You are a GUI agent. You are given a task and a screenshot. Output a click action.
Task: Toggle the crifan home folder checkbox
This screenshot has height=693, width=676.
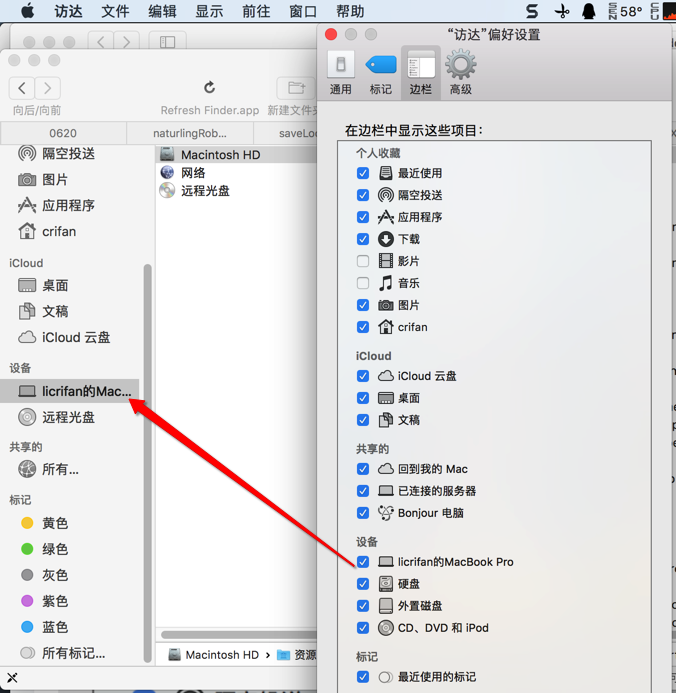click(x=363, y=327)
